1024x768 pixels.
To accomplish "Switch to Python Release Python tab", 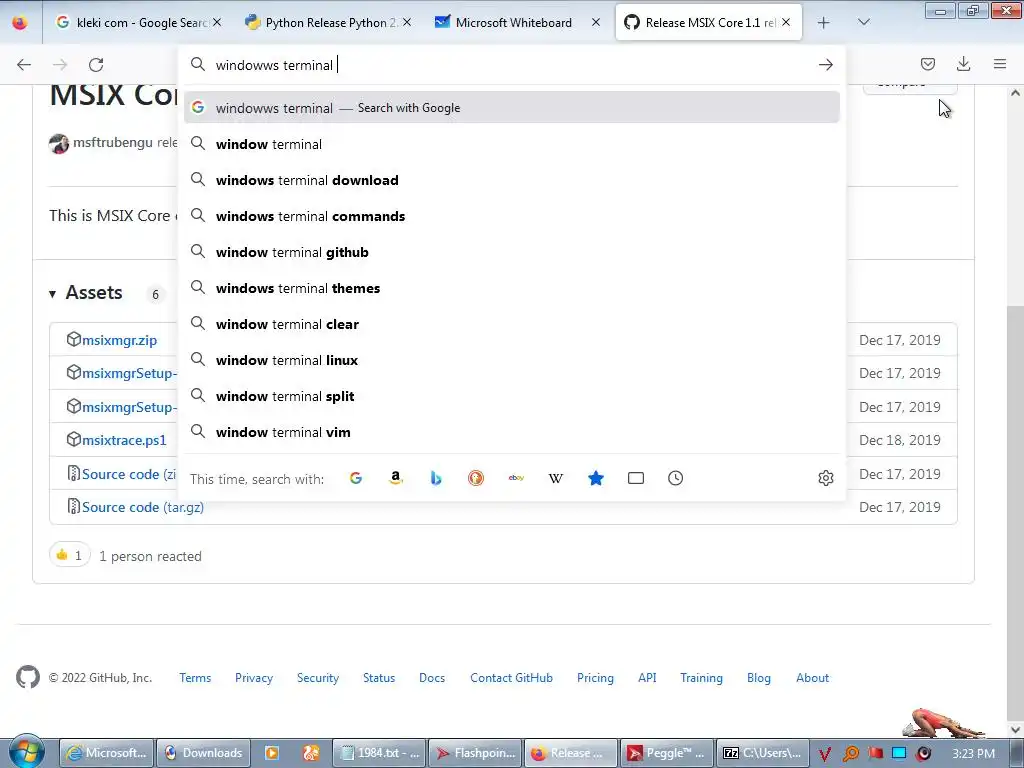I will (328, 22).
